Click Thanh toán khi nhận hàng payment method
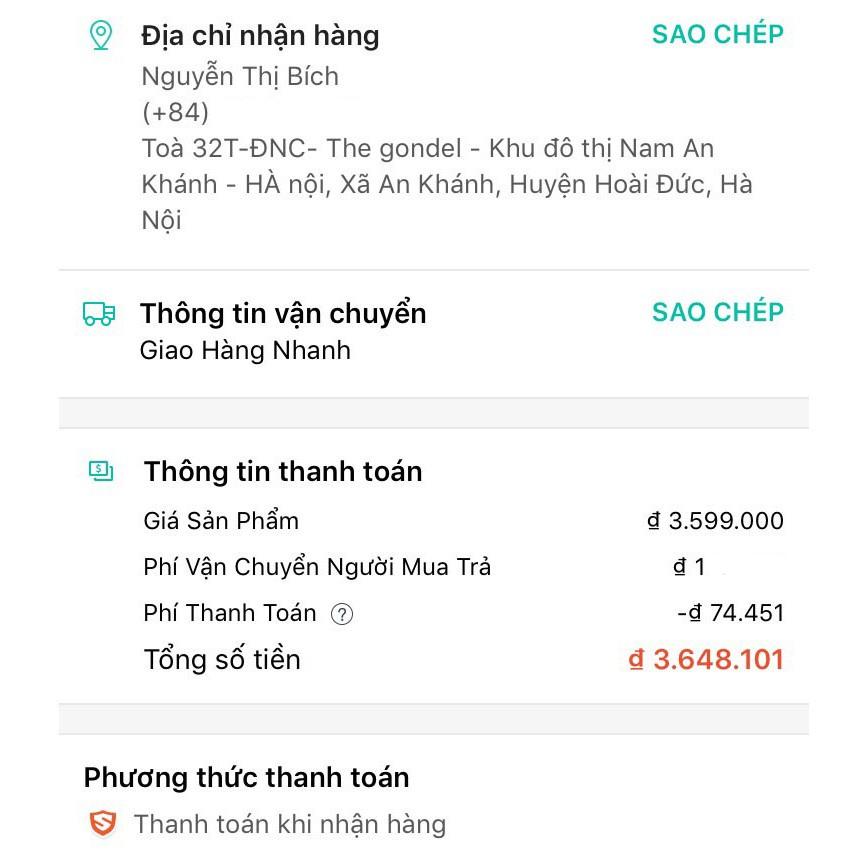 click(290, 824)
